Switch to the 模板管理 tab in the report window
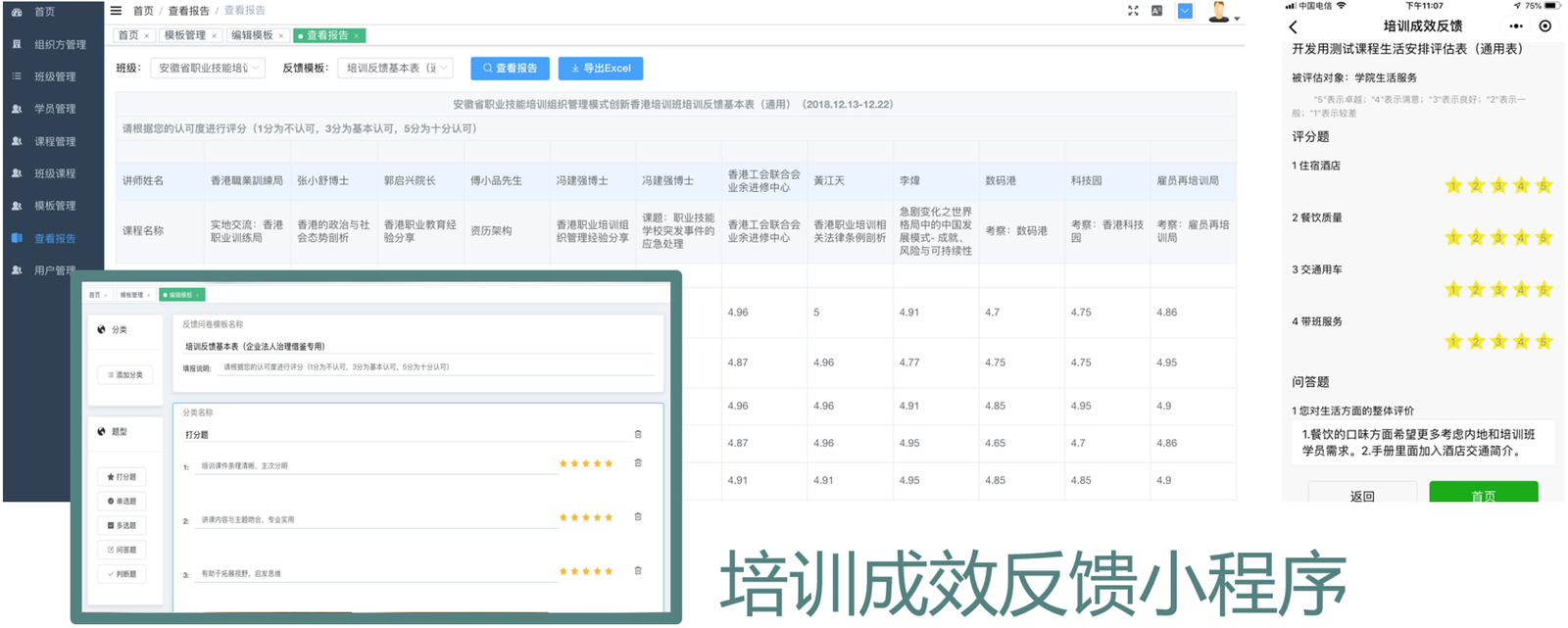1568x628 pixels. 190,35
